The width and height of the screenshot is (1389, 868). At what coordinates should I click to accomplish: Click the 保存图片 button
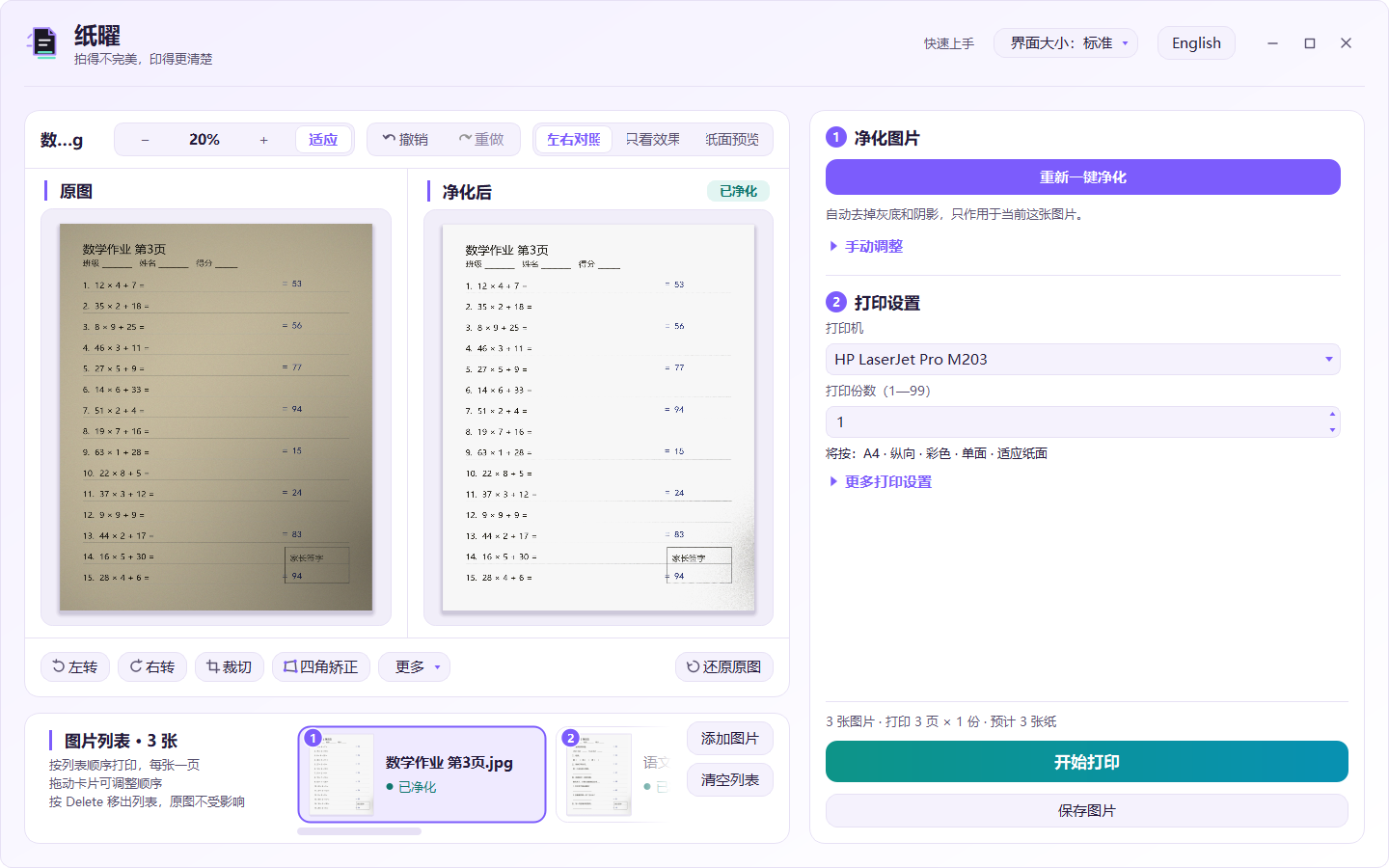pyautogui.click(x=1087, y=811)
